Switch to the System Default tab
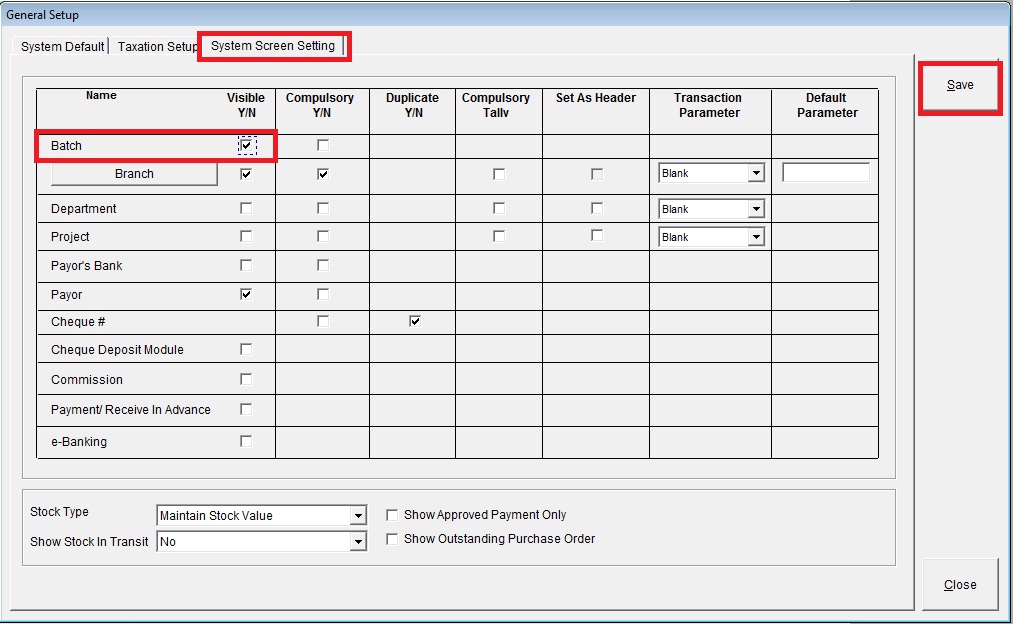The height and width of the screenshot is (624, 1013). coord(62,47)
